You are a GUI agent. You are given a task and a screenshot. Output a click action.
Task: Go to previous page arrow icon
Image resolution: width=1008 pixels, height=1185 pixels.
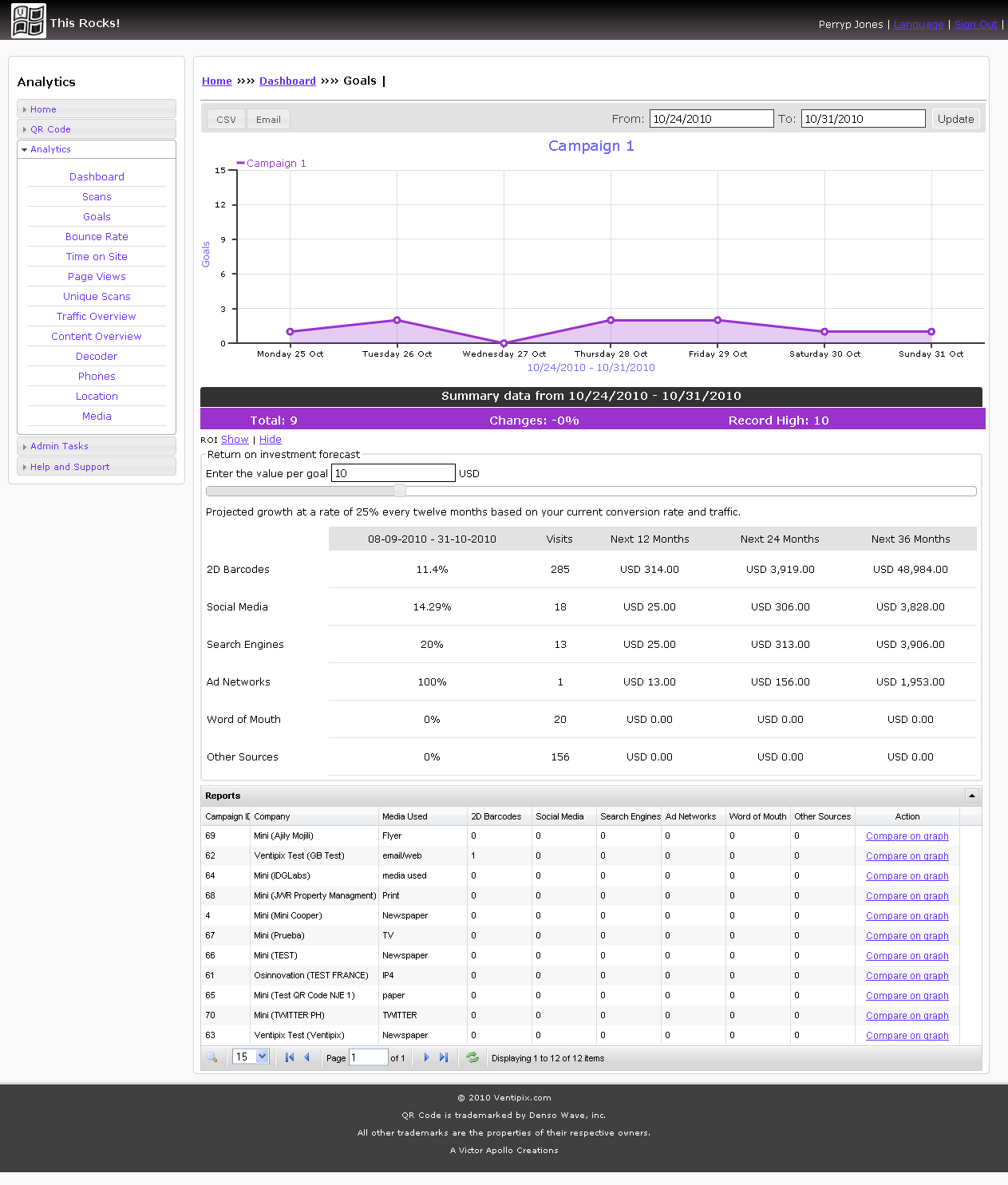coord(308,1057)
